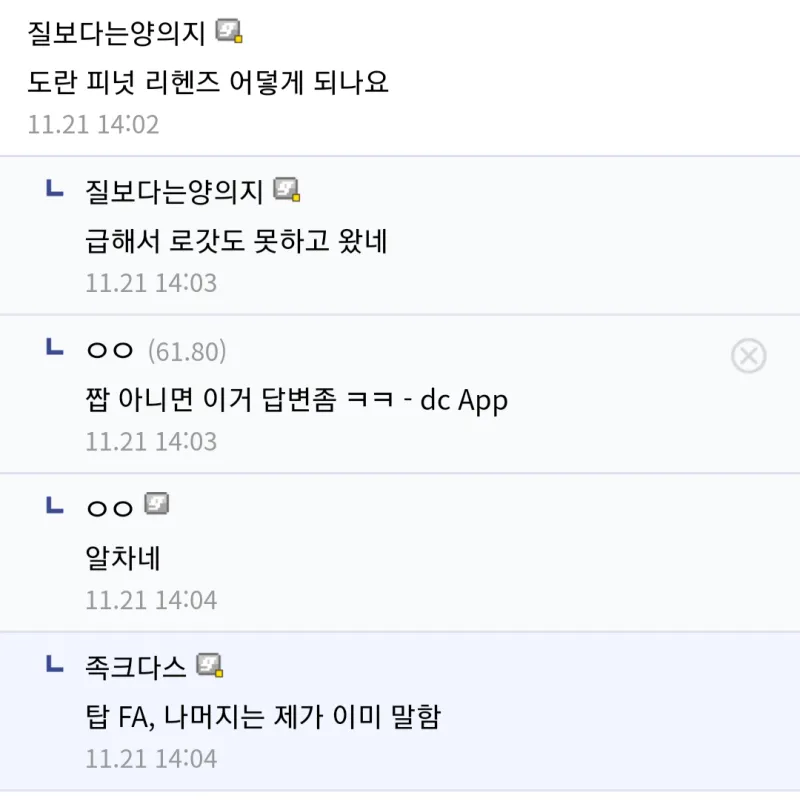The width and height of the screenshot is (800, 807).
Task: Click the reply arrow beside ㅇㅇ (61.80)
Action: tap(56, 347)
